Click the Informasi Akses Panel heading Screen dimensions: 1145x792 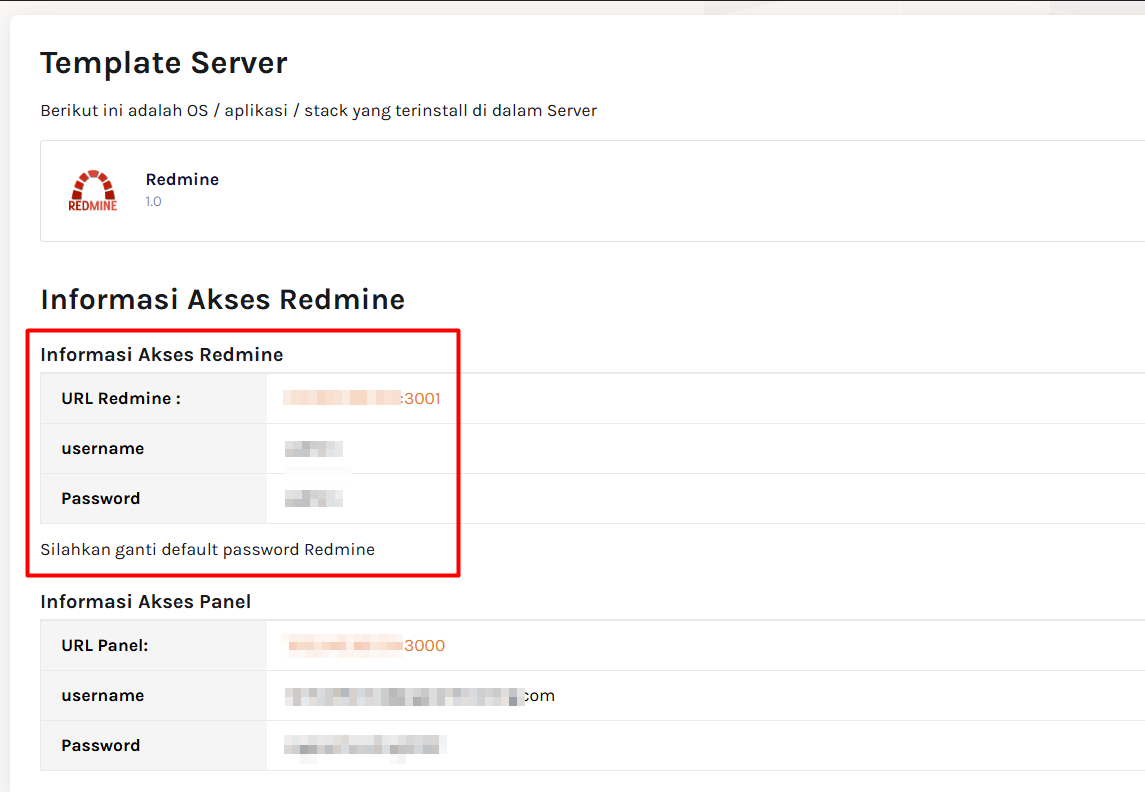tap(147, 601)
